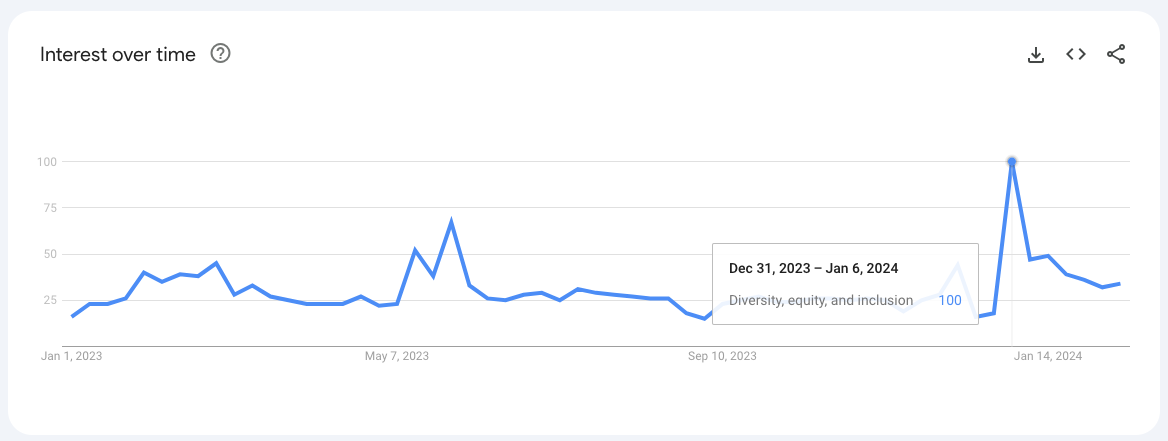
Task: Click the last data point on the right end
Action: pos(1120,283)
